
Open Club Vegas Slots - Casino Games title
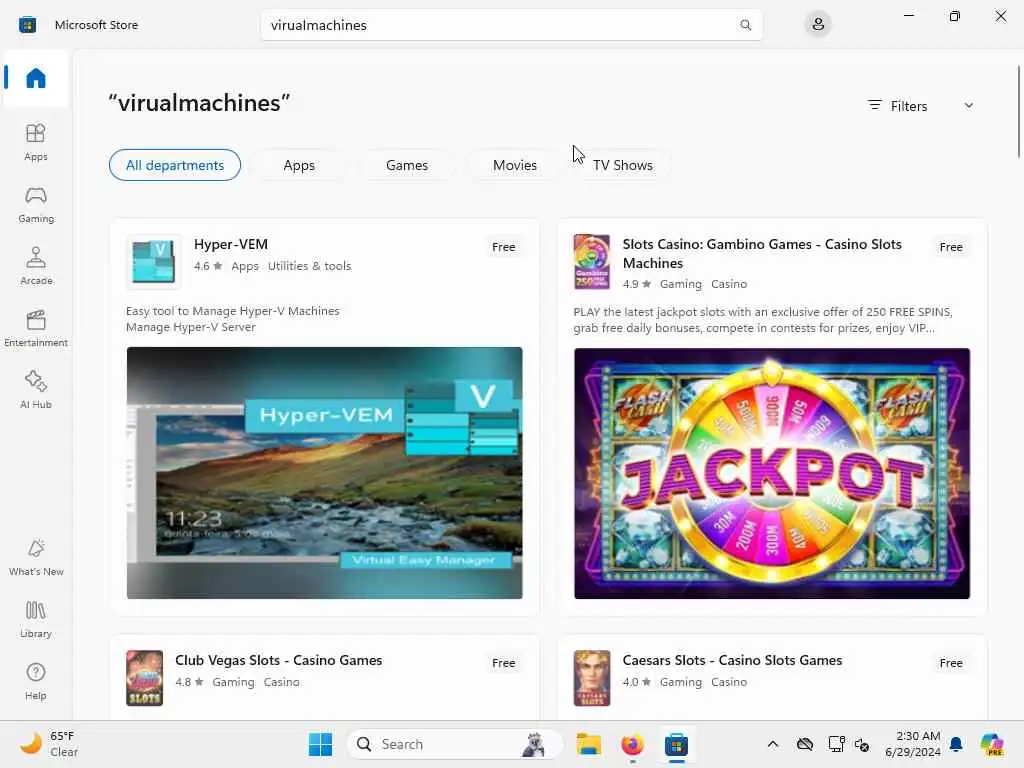[278, 660]
